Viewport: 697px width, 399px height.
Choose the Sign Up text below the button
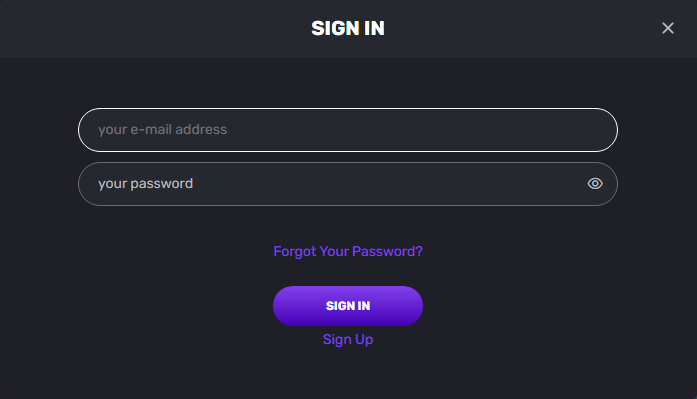(348, 340)
